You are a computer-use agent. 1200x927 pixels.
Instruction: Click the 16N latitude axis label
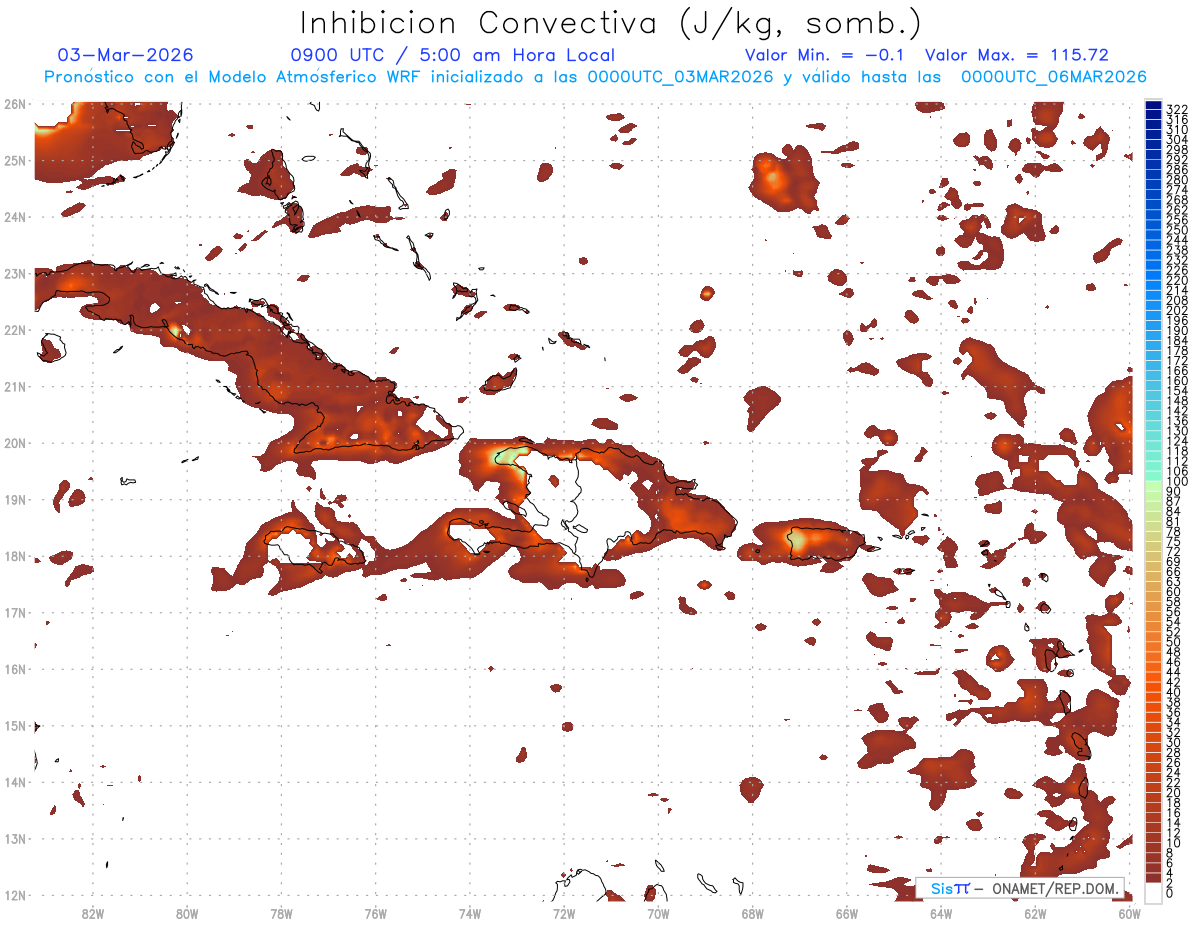coord(15,669)
